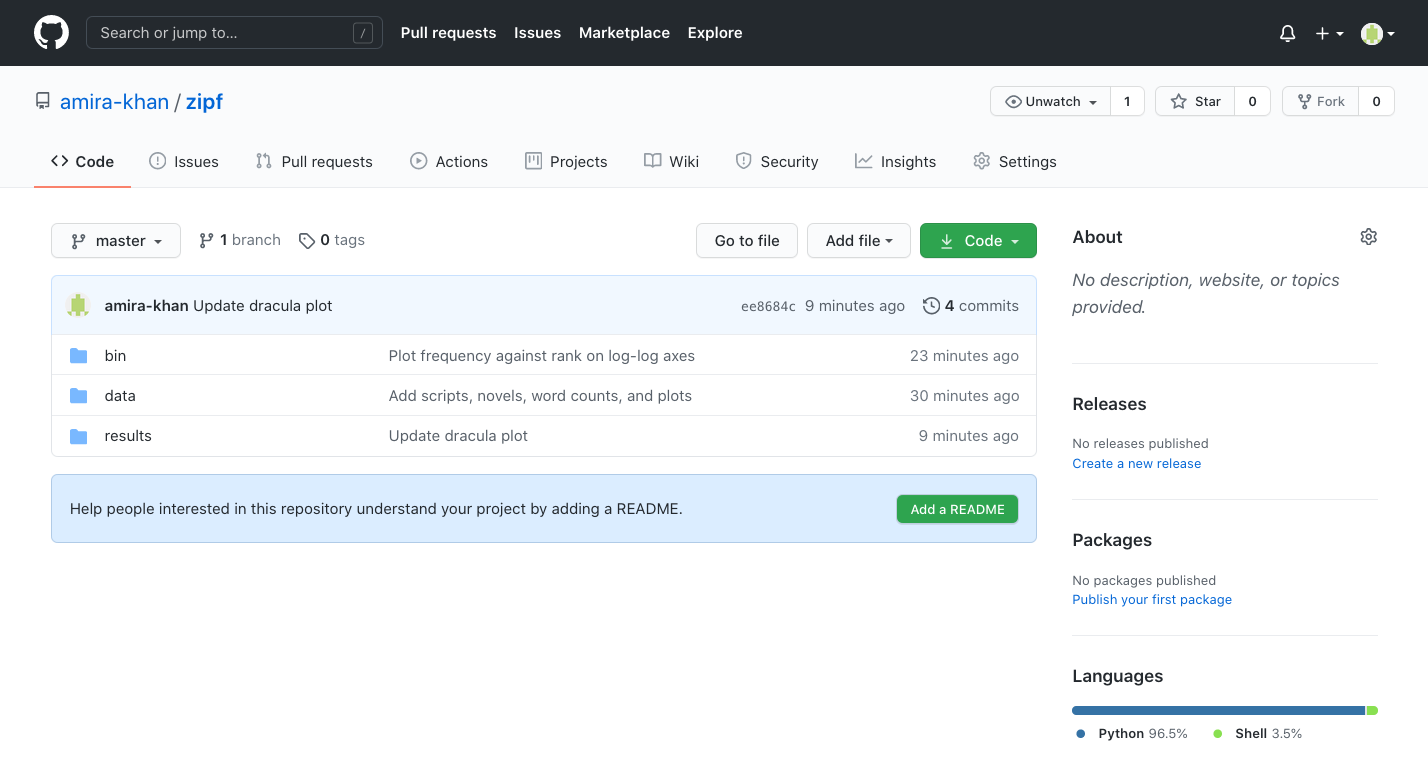Open the Unwatch dropdown
Screen dimensions: 1428x761
pos(1051,102)
